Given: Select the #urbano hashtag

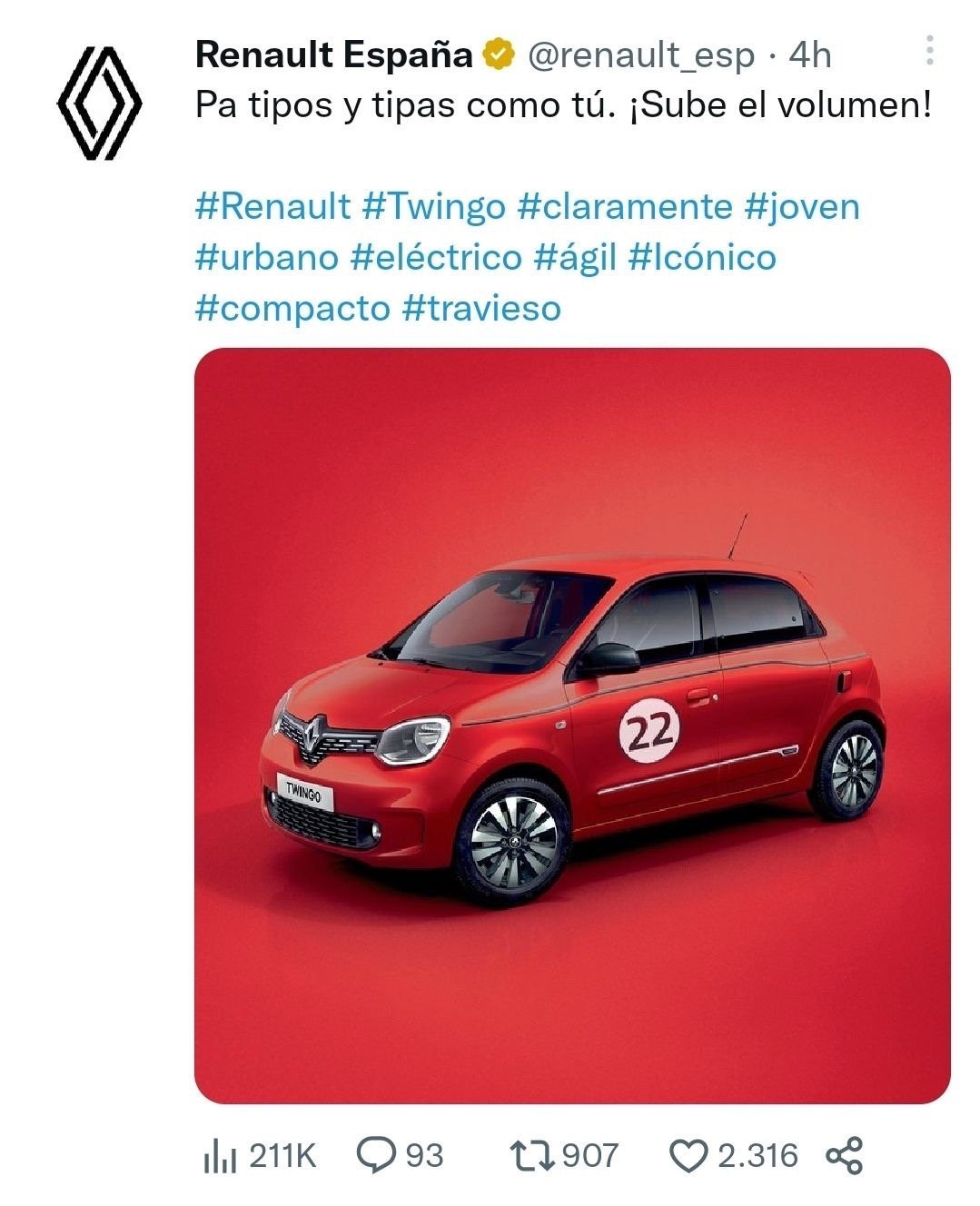Looking at the screenshot, I should [267, 257].
